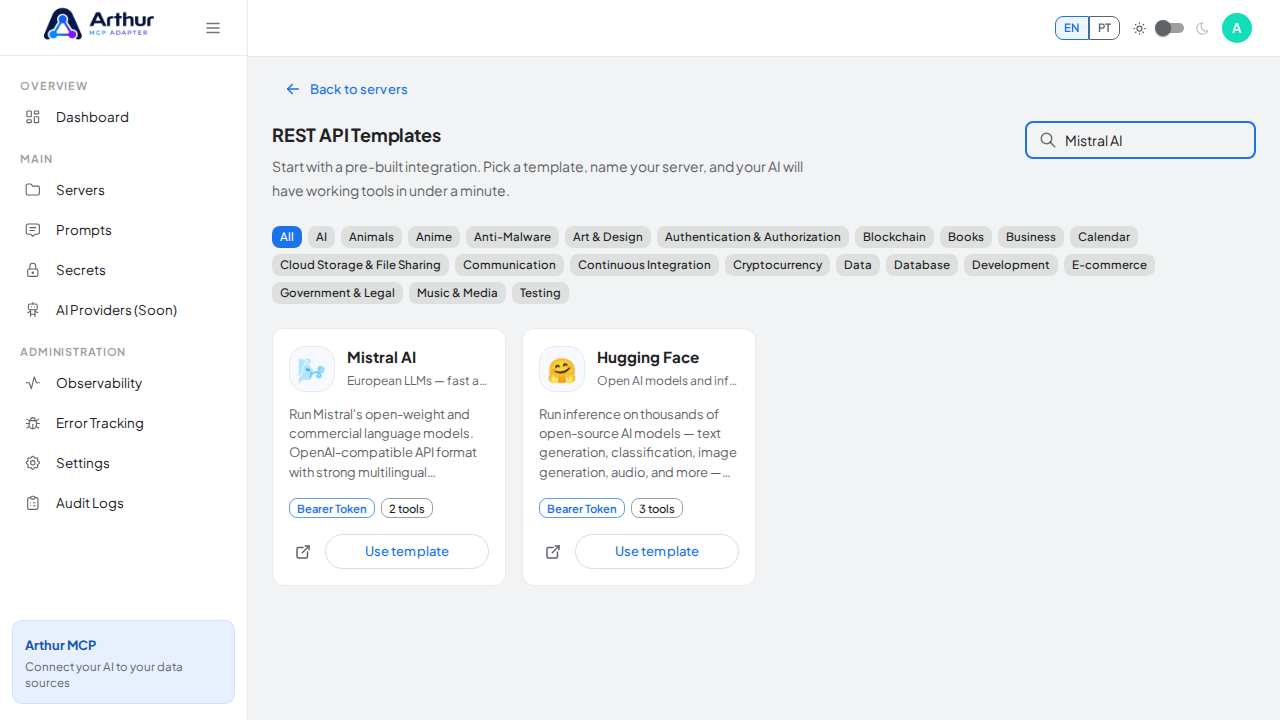Filter templates by Art & Design
Screen dimensions: 1280x720
pos(608,237)
